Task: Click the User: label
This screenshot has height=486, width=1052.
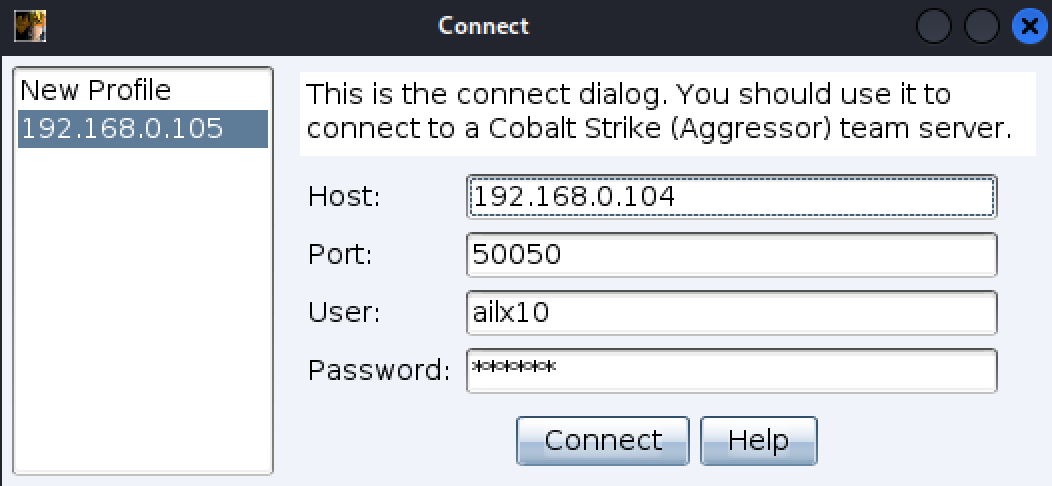Action: (344, 313)
